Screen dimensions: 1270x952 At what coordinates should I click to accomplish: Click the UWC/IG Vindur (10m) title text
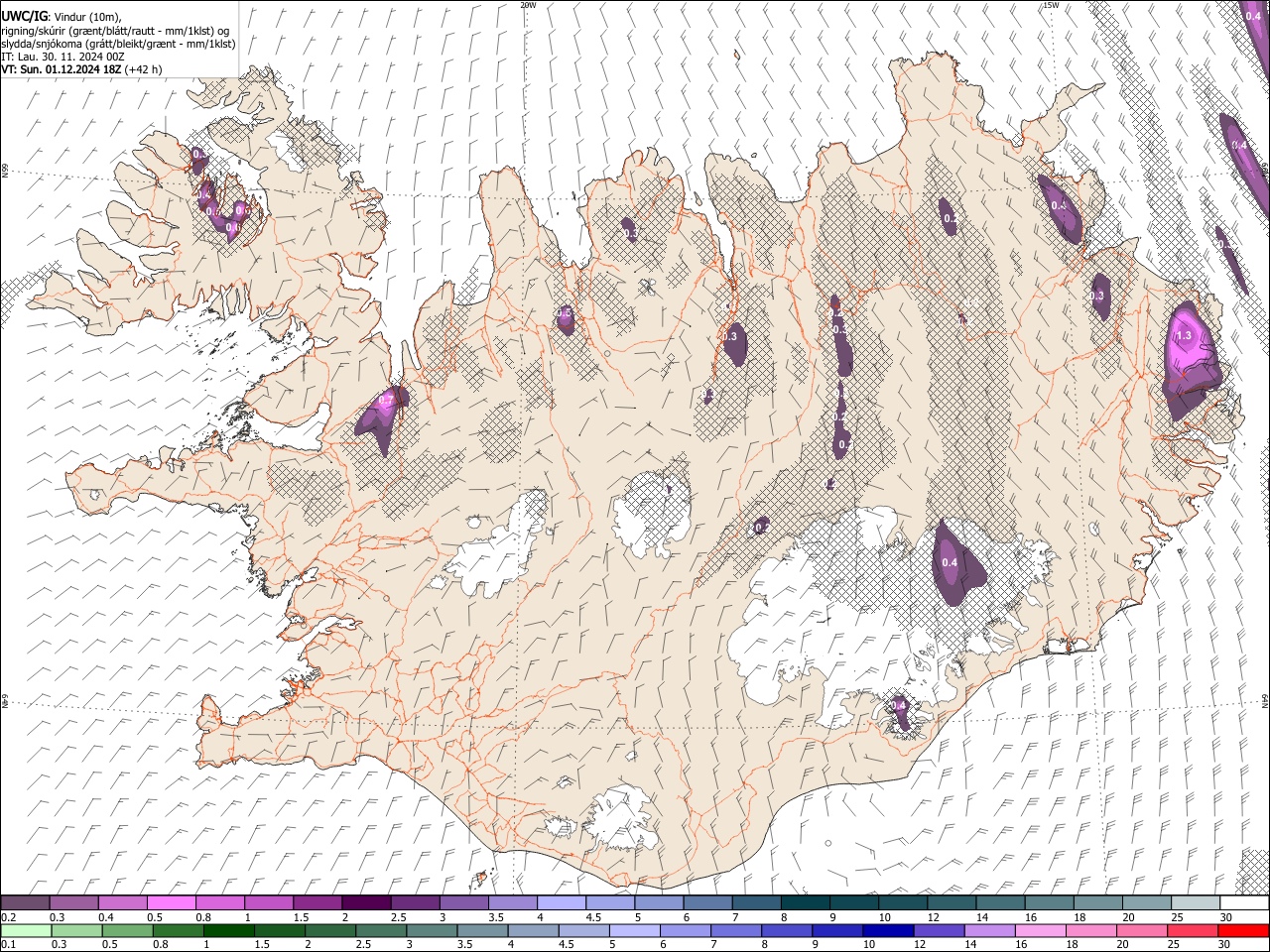pos(62,16)
